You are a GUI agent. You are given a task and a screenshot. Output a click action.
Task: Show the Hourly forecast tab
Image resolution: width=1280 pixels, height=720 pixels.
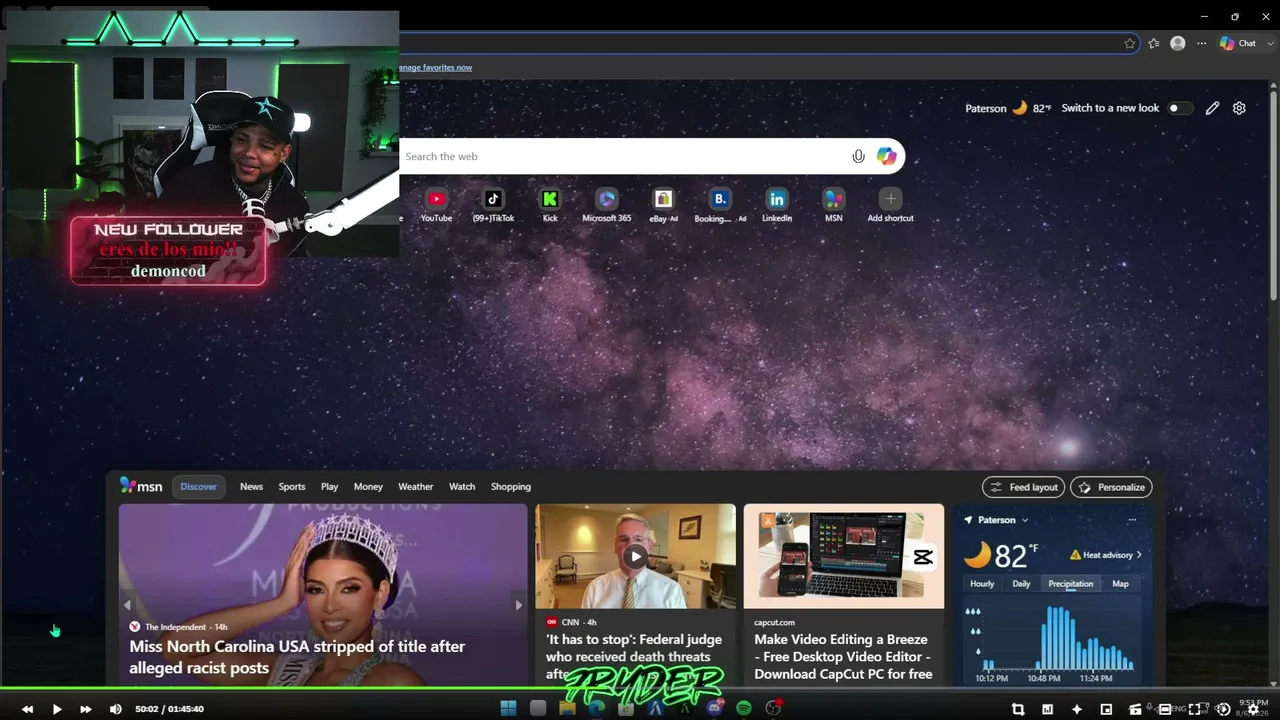coord(982,584)
